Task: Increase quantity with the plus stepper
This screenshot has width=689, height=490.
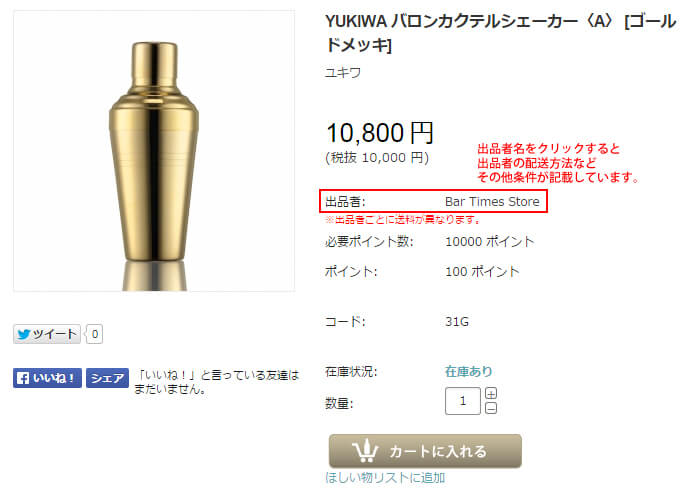Action: (491, 393)
